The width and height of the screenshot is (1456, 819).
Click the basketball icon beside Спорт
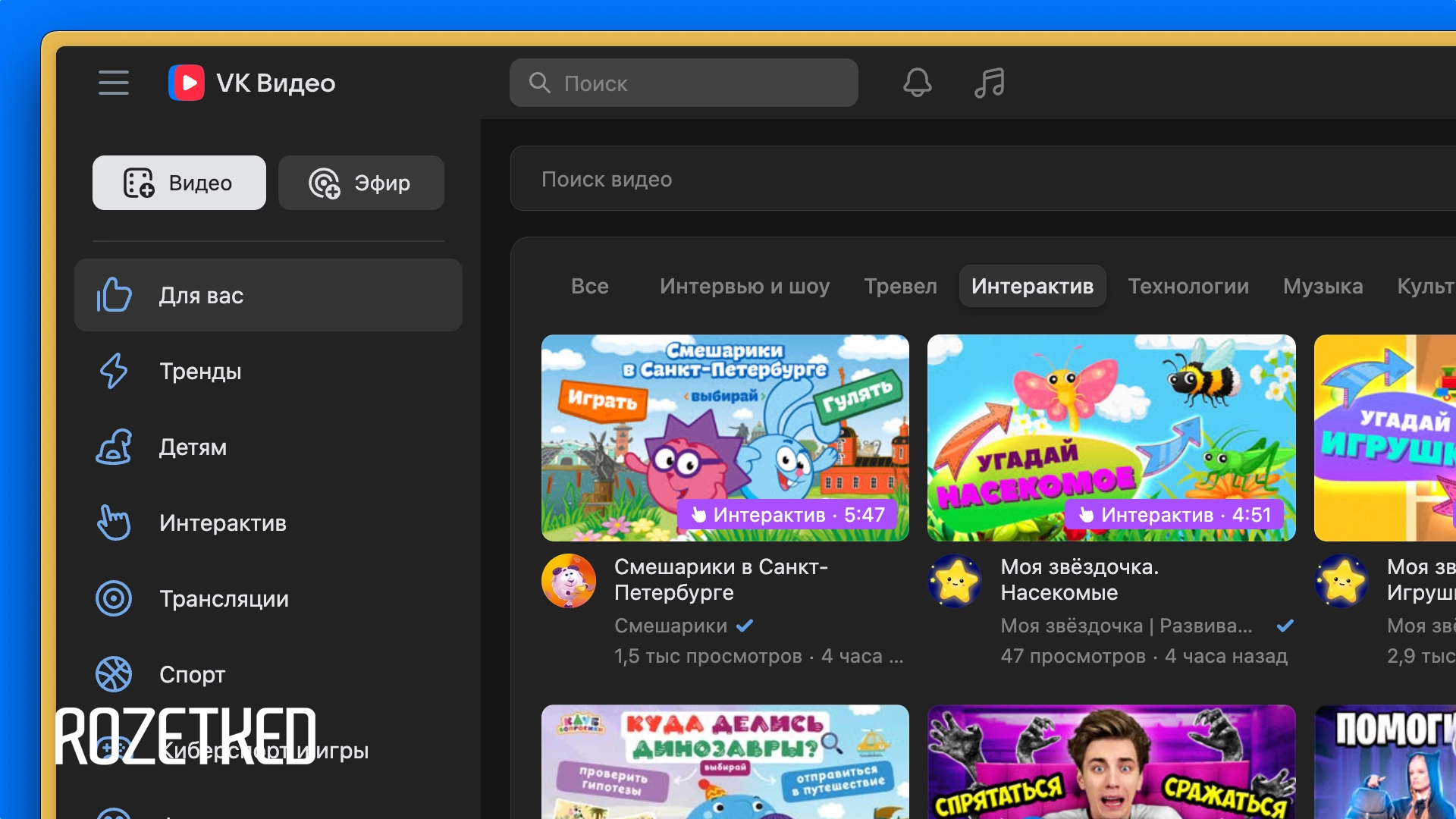(x=114, y=674)
